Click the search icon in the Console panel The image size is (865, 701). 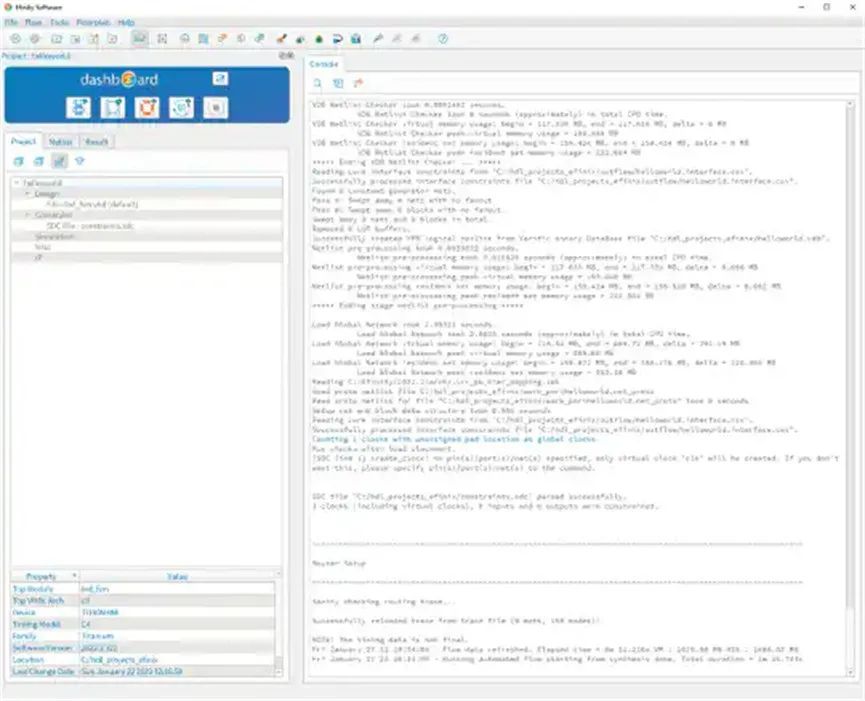[318, 83]
